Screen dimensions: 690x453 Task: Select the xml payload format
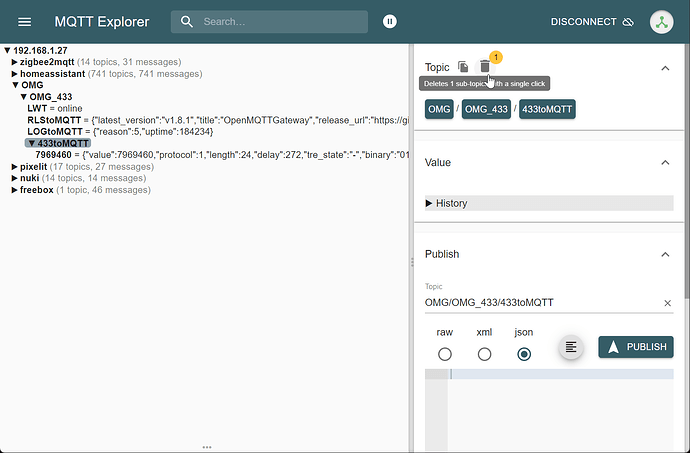click(484, 354)
